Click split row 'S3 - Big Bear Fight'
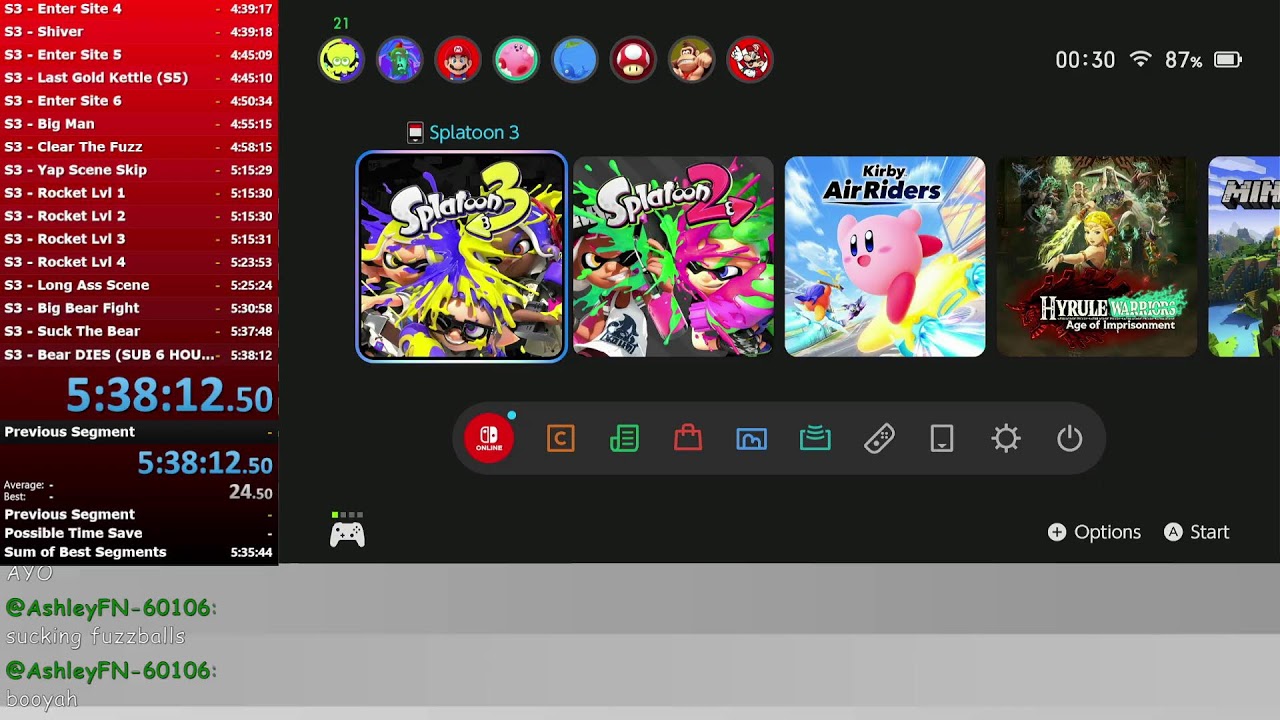This screenshot has width=1280, height=720. pos(139,308)
